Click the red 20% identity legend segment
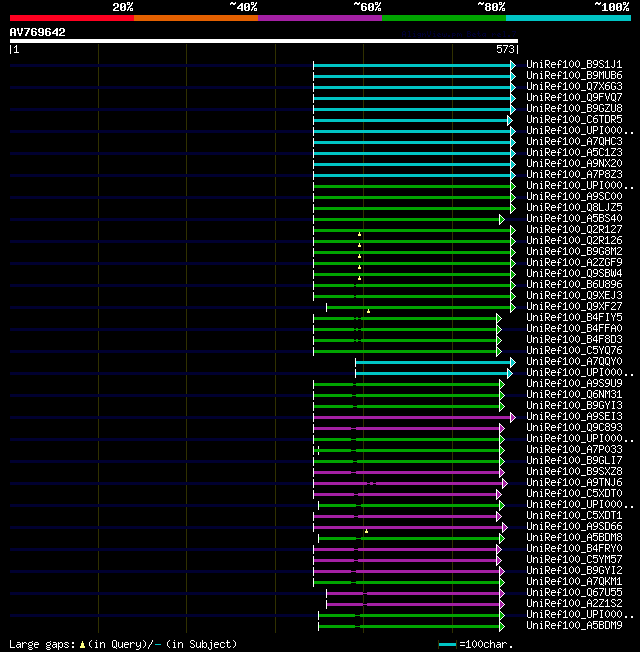The width and height of the screenshot is (640, 652). pyautogui.click(x=72, y=18)
